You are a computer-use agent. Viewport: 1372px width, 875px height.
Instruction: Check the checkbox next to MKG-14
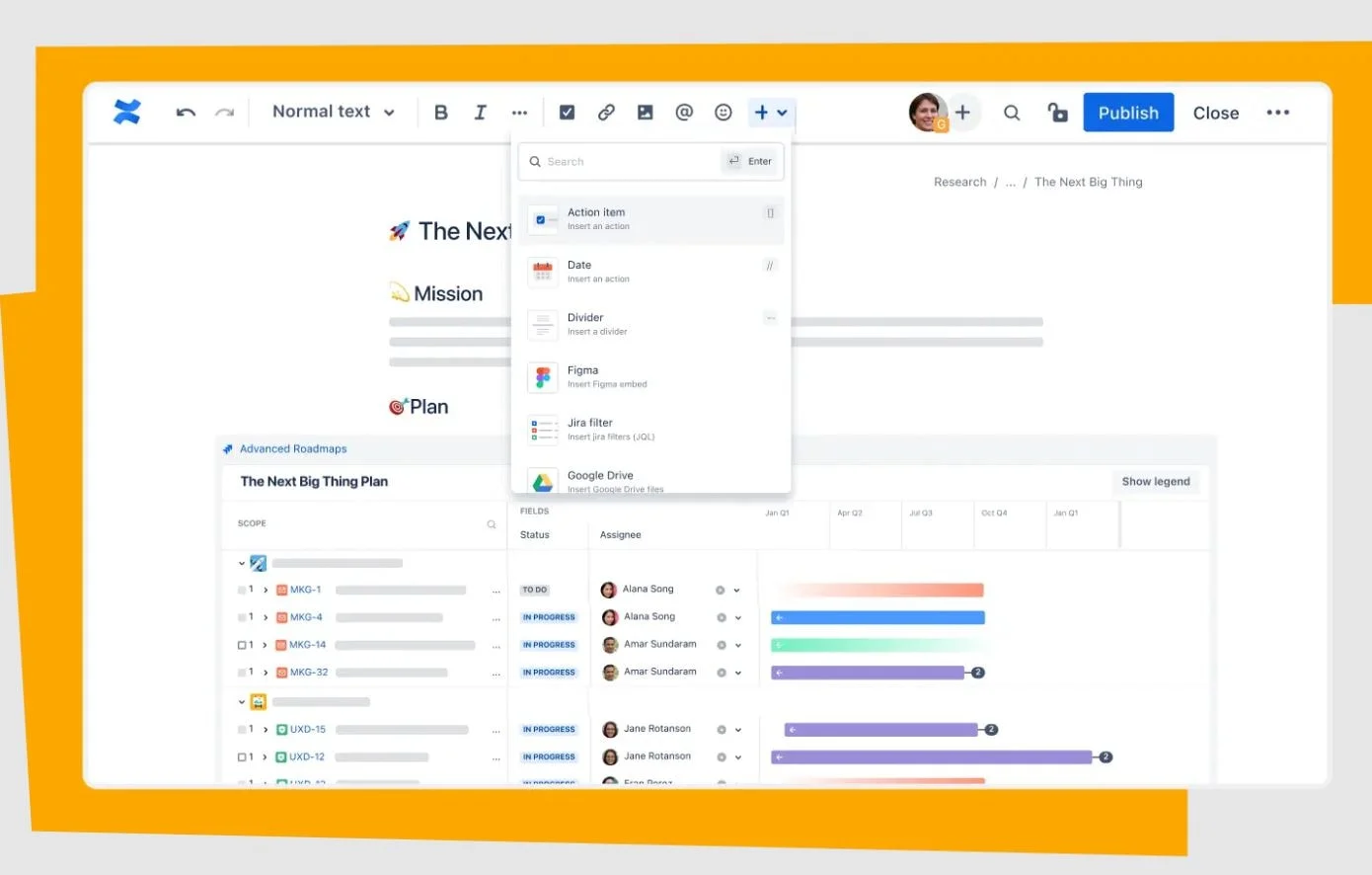click(x=240, y=645)
